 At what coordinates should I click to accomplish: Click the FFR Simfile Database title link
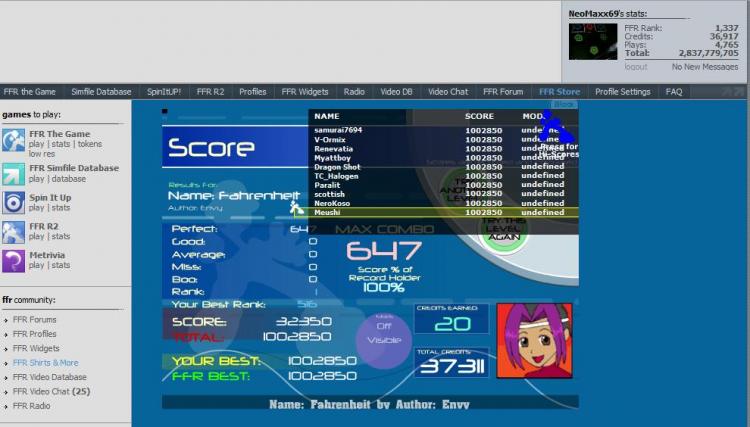click(74, 168)
